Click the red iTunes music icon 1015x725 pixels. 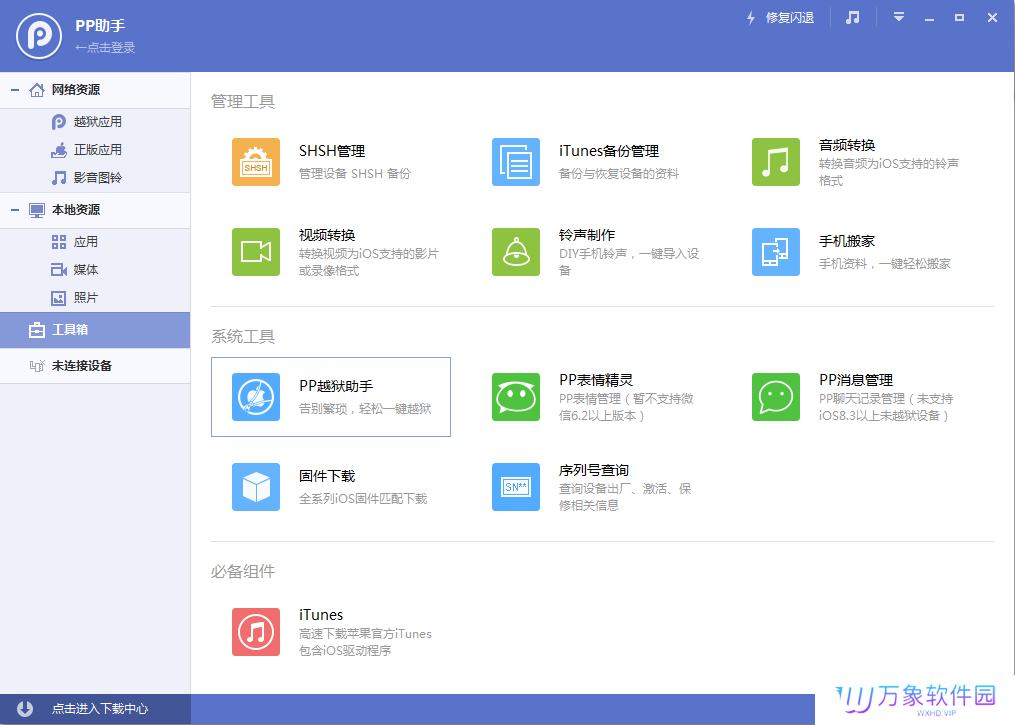pos(256,632)
